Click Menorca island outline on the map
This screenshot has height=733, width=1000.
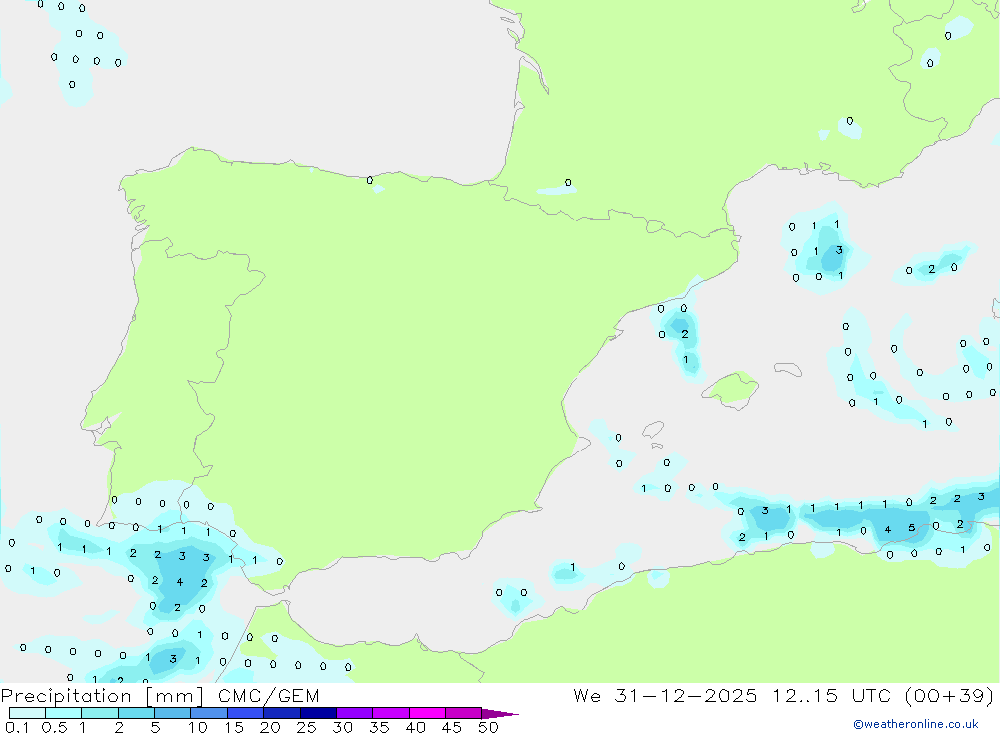coord(788,370)
